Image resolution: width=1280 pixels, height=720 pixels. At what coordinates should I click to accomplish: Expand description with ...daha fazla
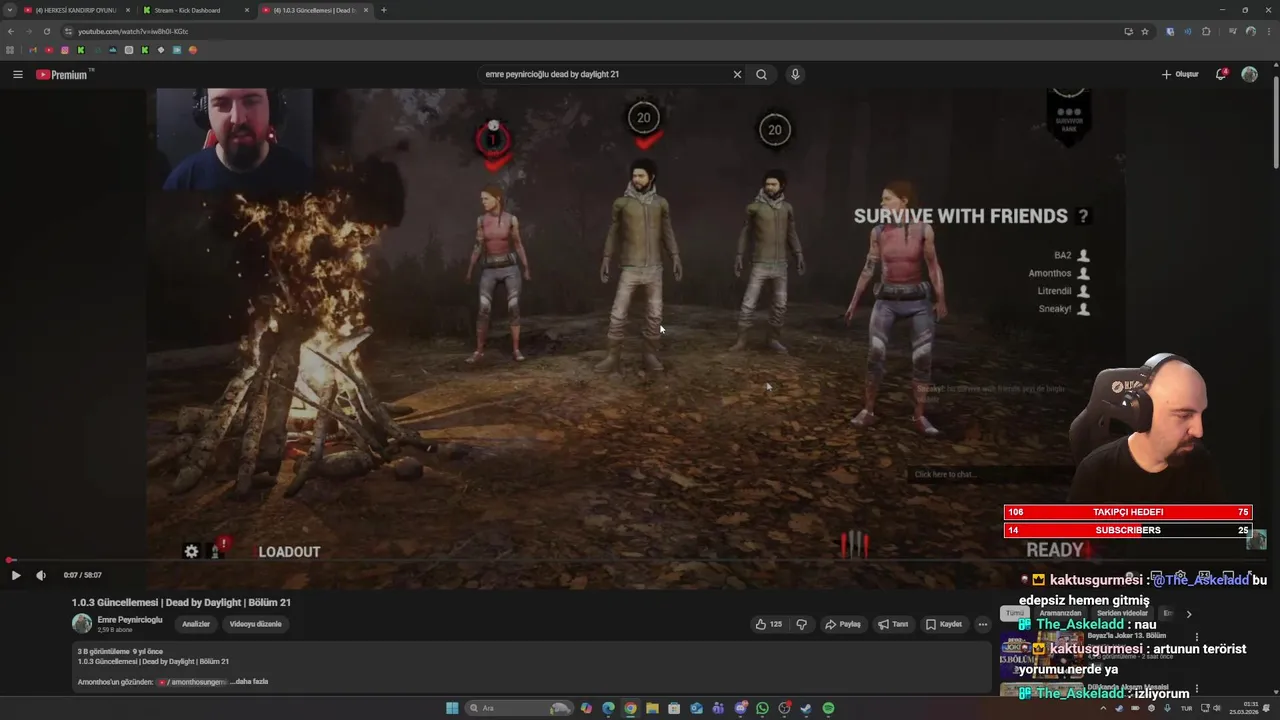tap(249, 682)
